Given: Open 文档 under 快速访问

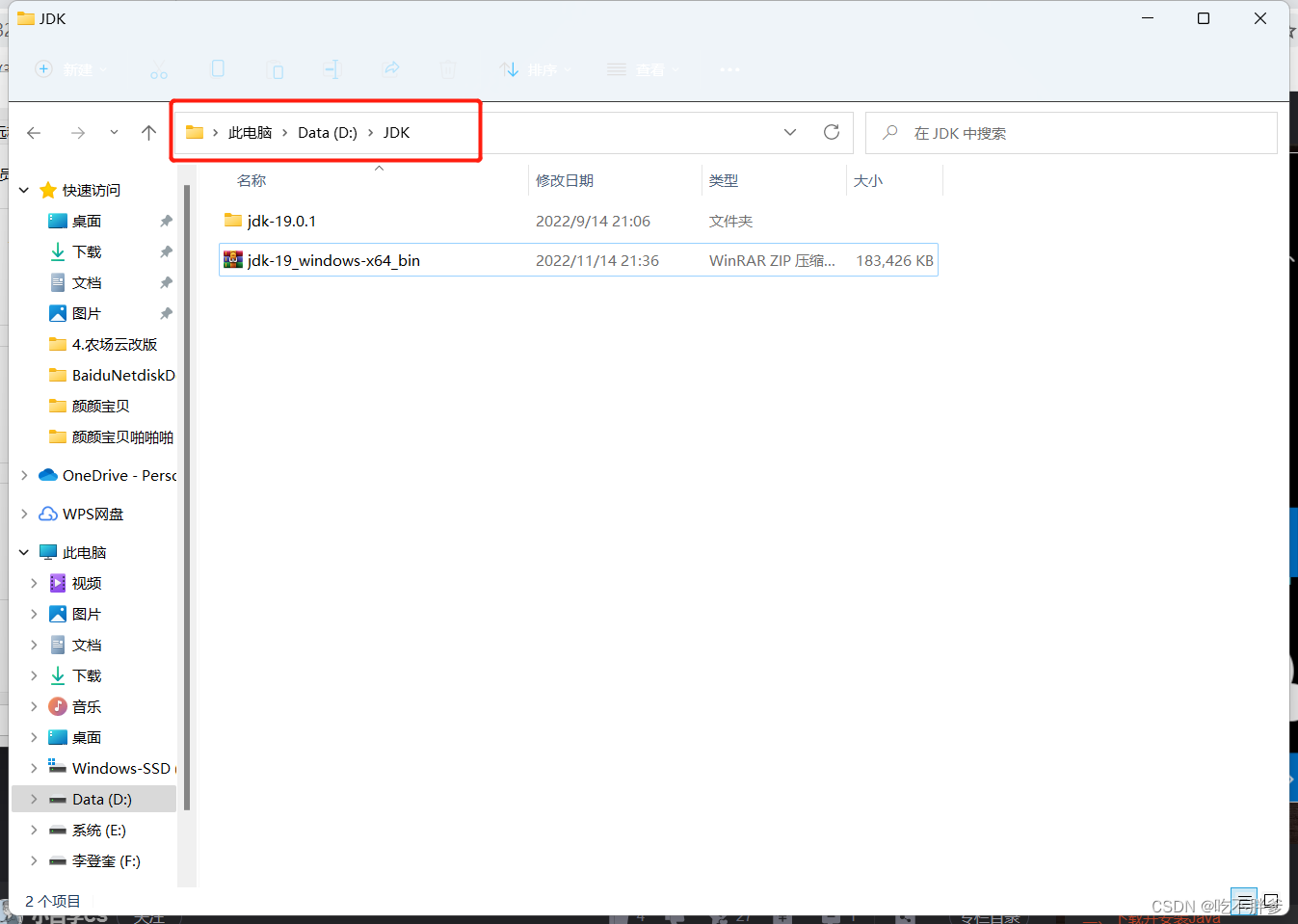Looking at the screenshot, I should [87, 282].
